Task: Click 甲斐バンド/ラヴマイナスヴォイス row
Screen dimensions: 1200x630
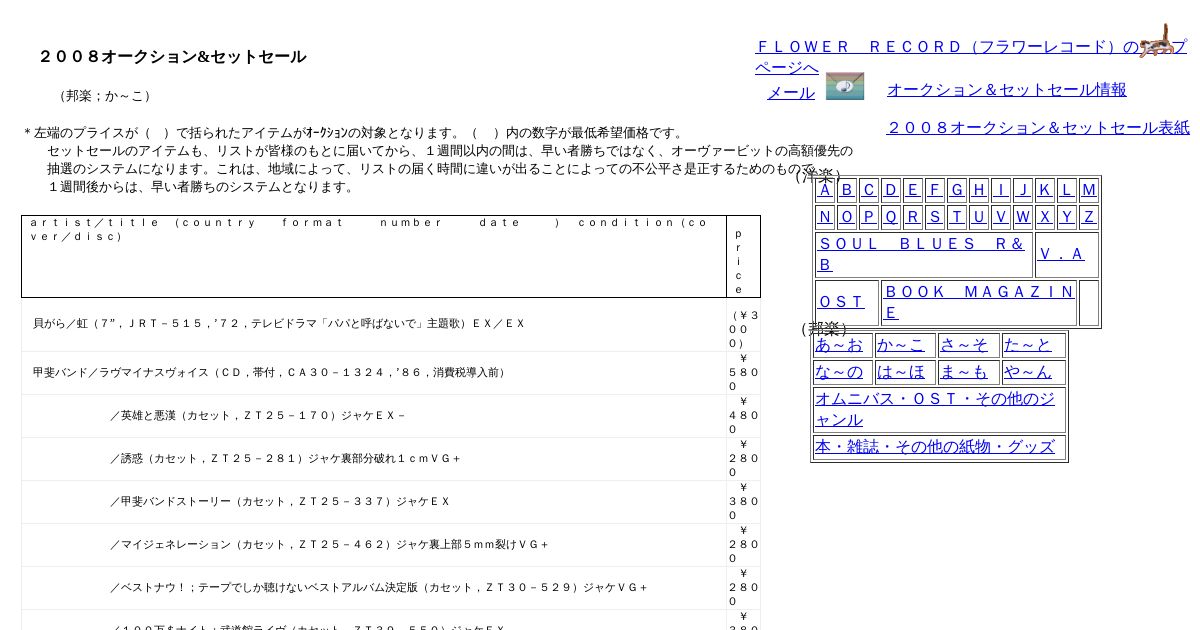Action: (390, 373)
